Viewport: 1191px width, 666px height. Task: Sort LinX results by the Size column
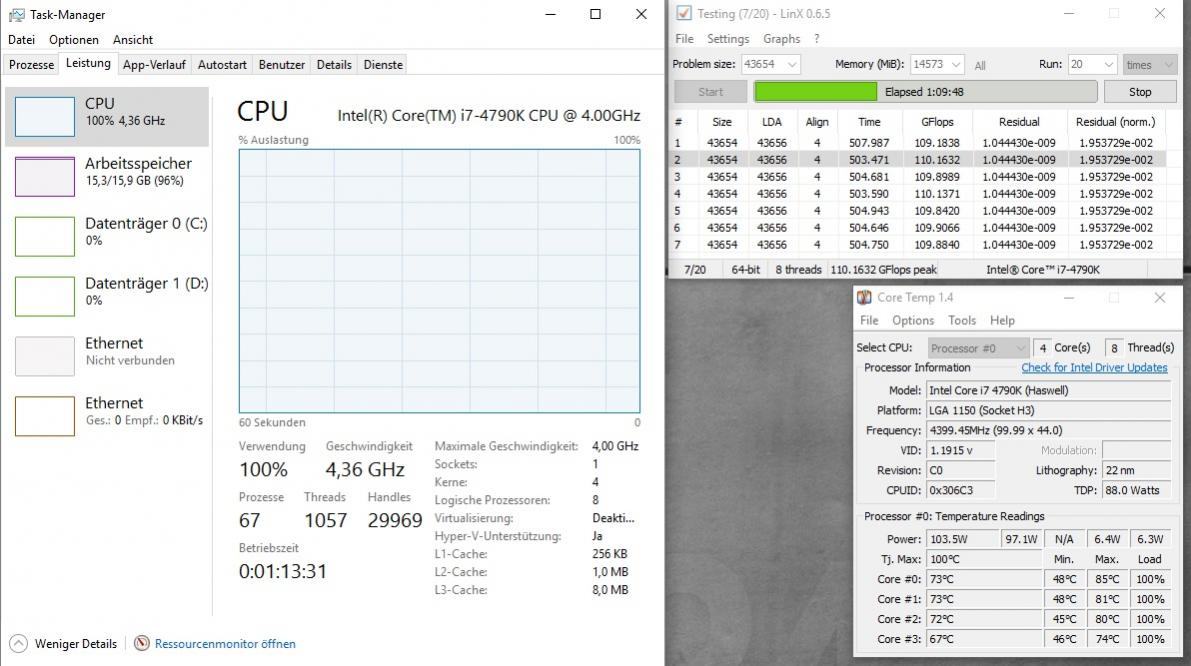[722, 122]
